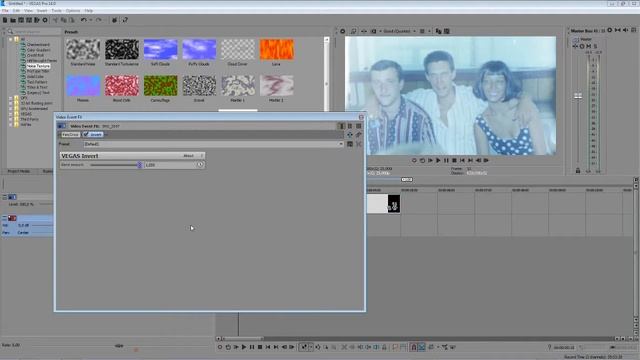Click the Video Output FX icon above preview
The height and width of the screenshot is (360, 640).
click(364, 31)
